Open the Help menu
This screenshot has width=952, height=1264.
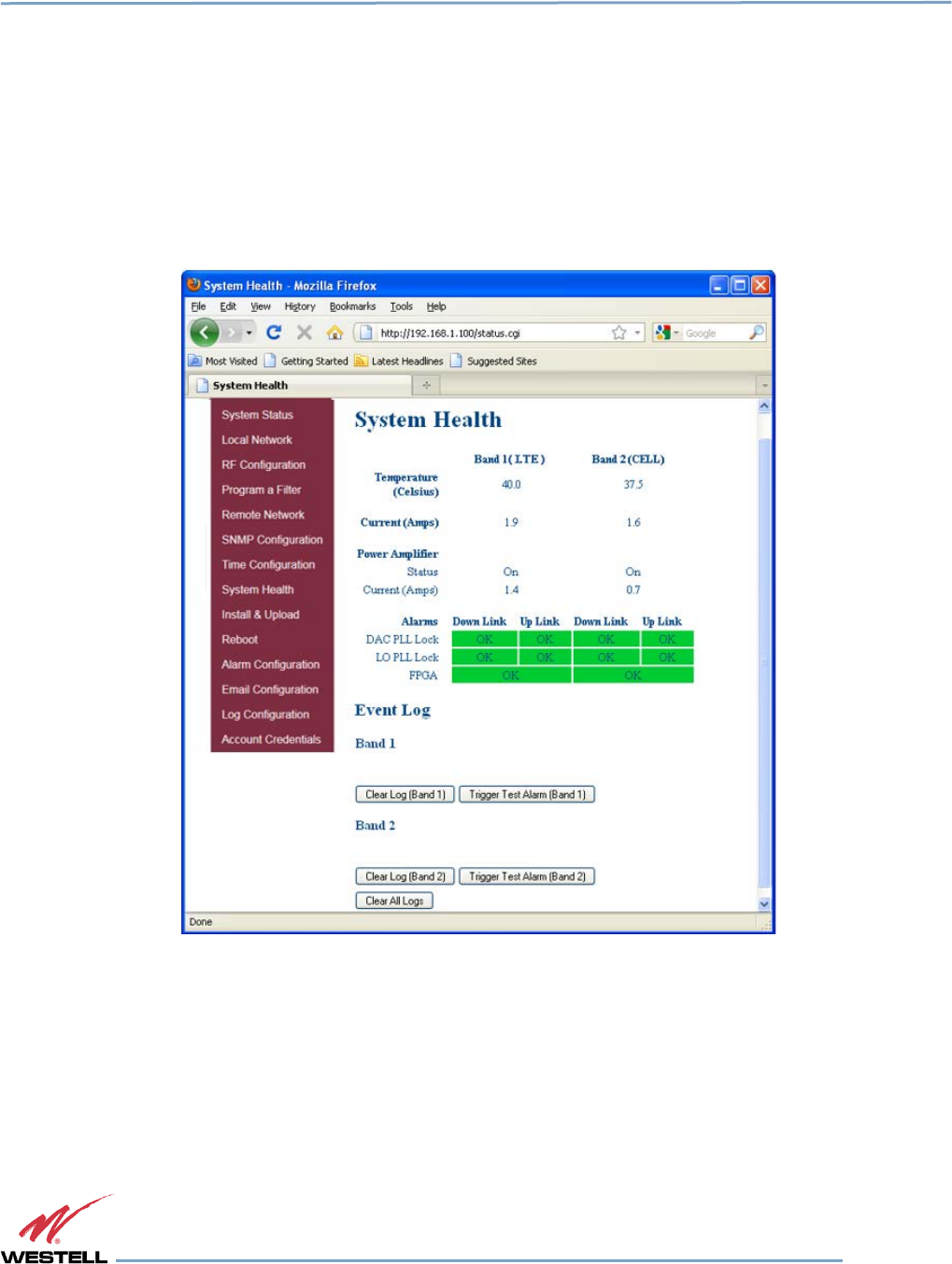[436, 306]
